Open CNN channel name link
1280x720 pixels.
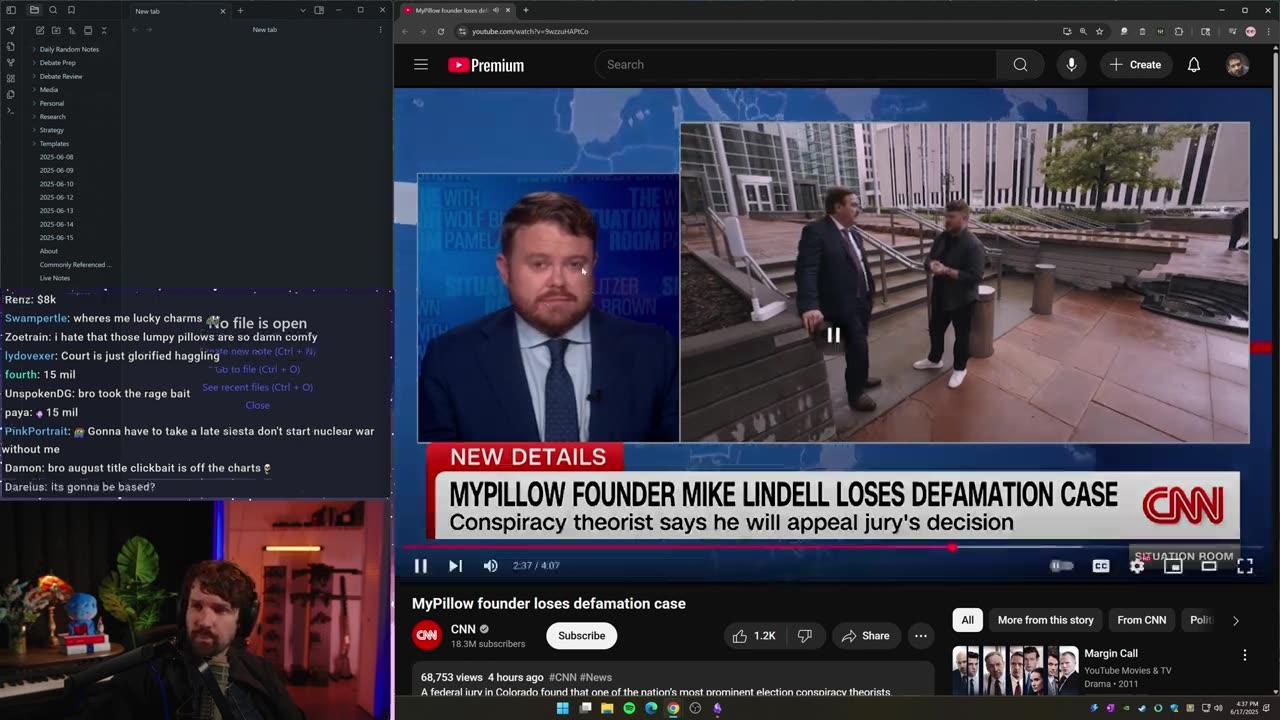pyautogui.click(x=463, y=629)
